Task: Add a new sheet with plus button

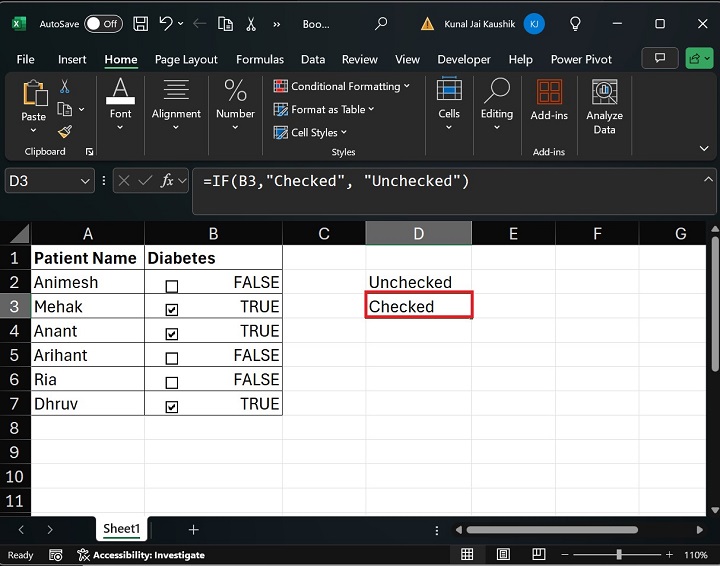Action: click(x=193, y=529)
